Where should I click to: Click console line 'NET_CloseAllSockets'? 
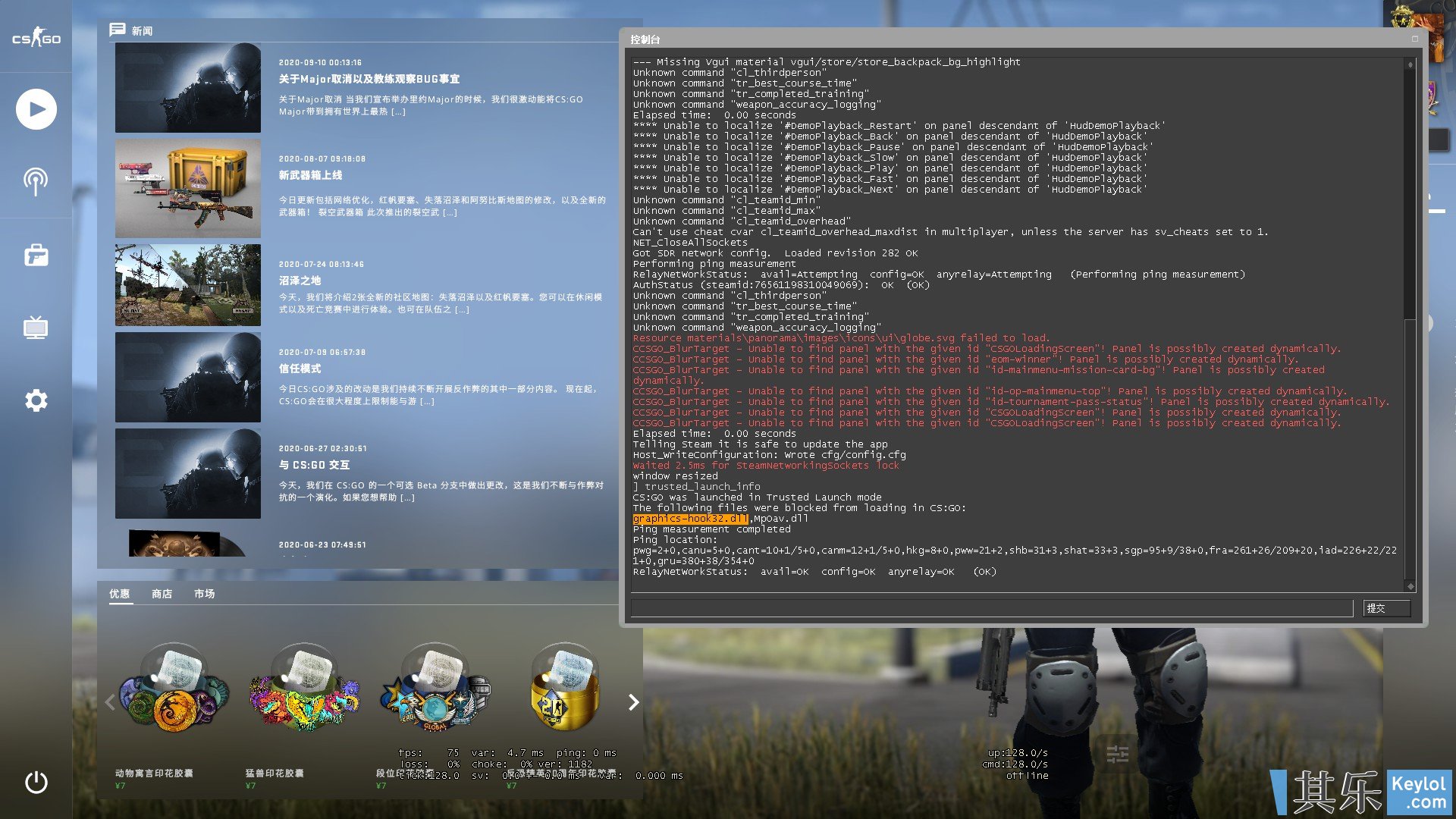pos(690,243)
